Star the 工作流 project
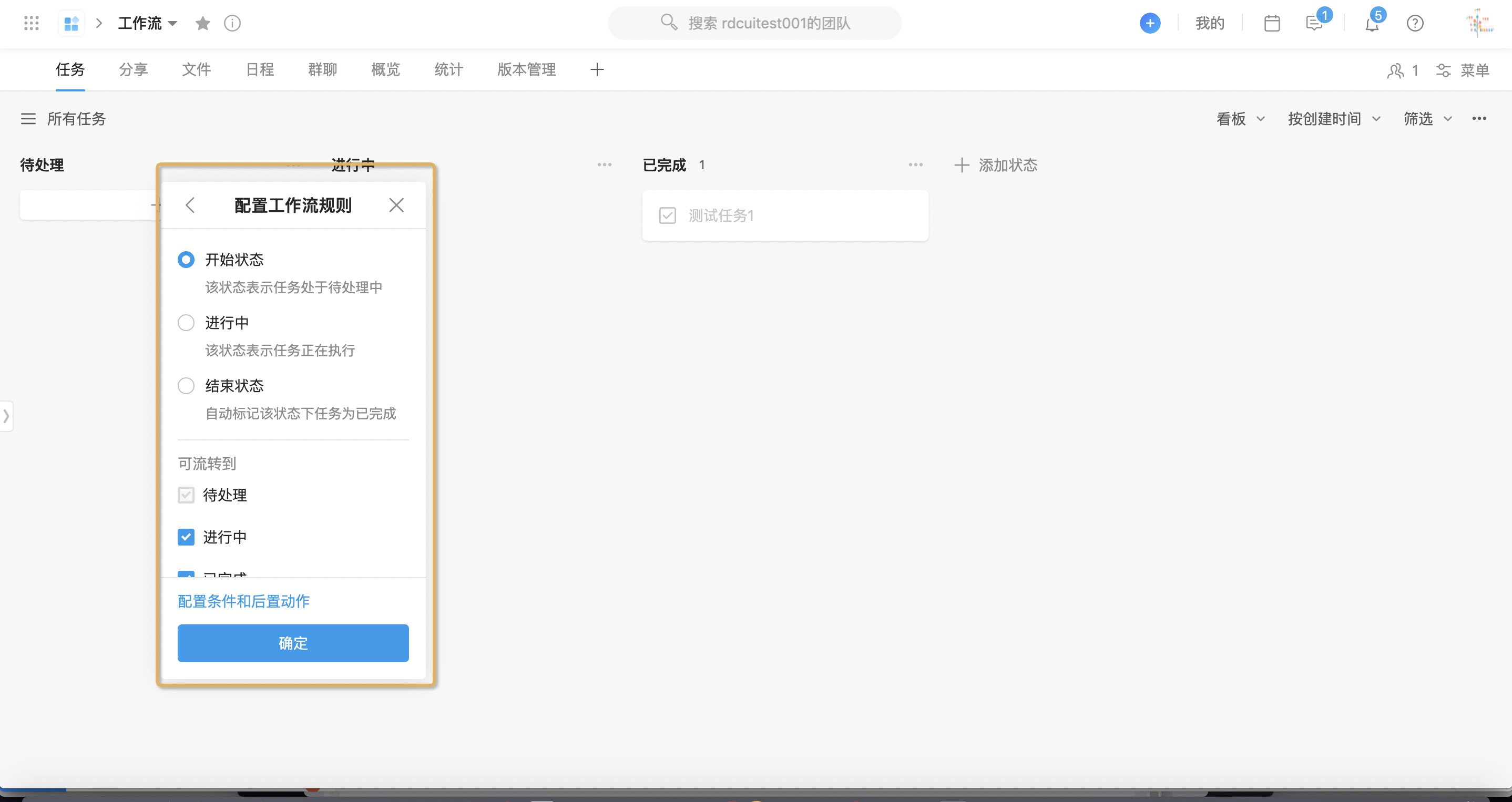The width and height of the screenshot is (1512, 802). tap(202, 23)
